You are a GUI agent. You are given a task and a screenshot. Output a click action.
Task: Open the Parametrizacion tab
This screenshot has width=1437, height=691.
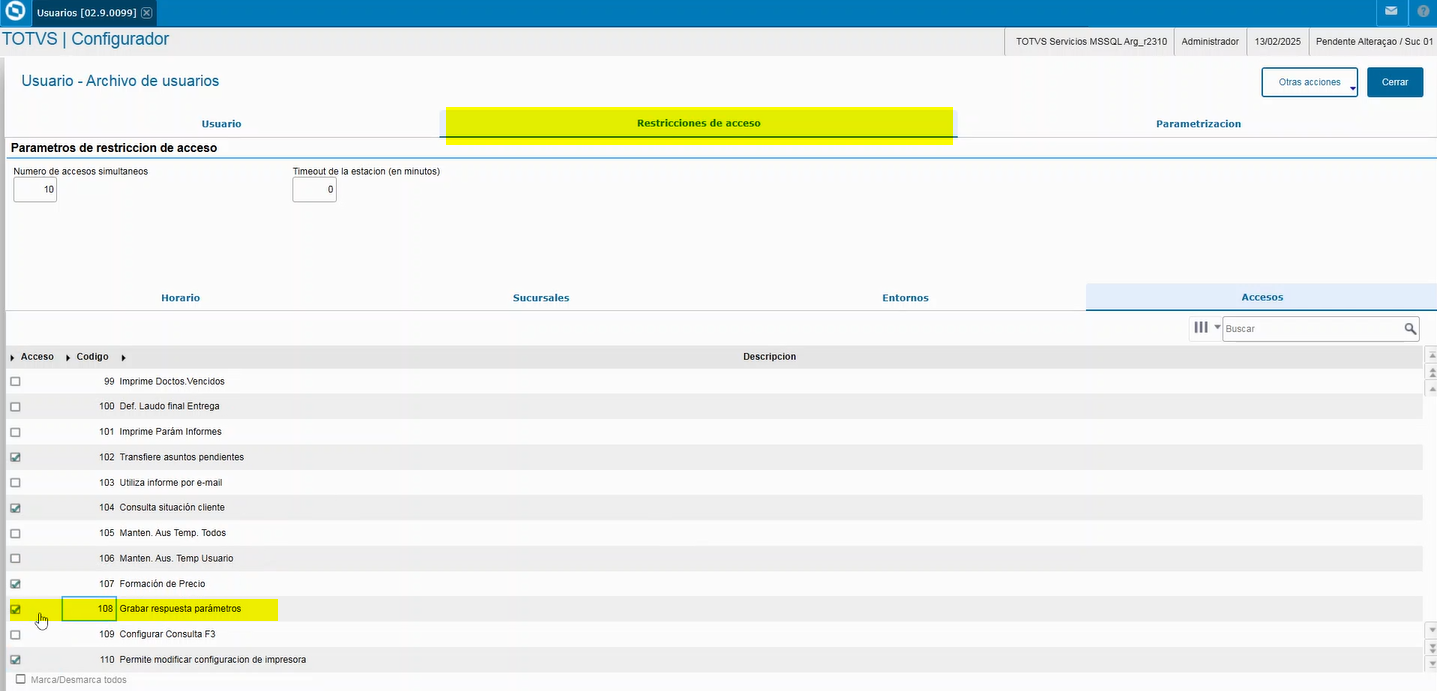click(1198, 124)
